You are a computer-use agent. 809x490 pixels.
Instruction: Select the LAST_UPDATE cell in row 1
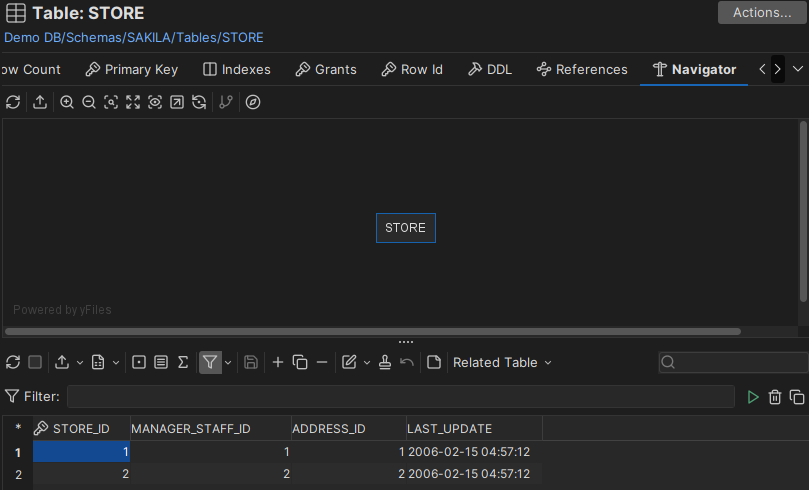click(x=474, y=452)
